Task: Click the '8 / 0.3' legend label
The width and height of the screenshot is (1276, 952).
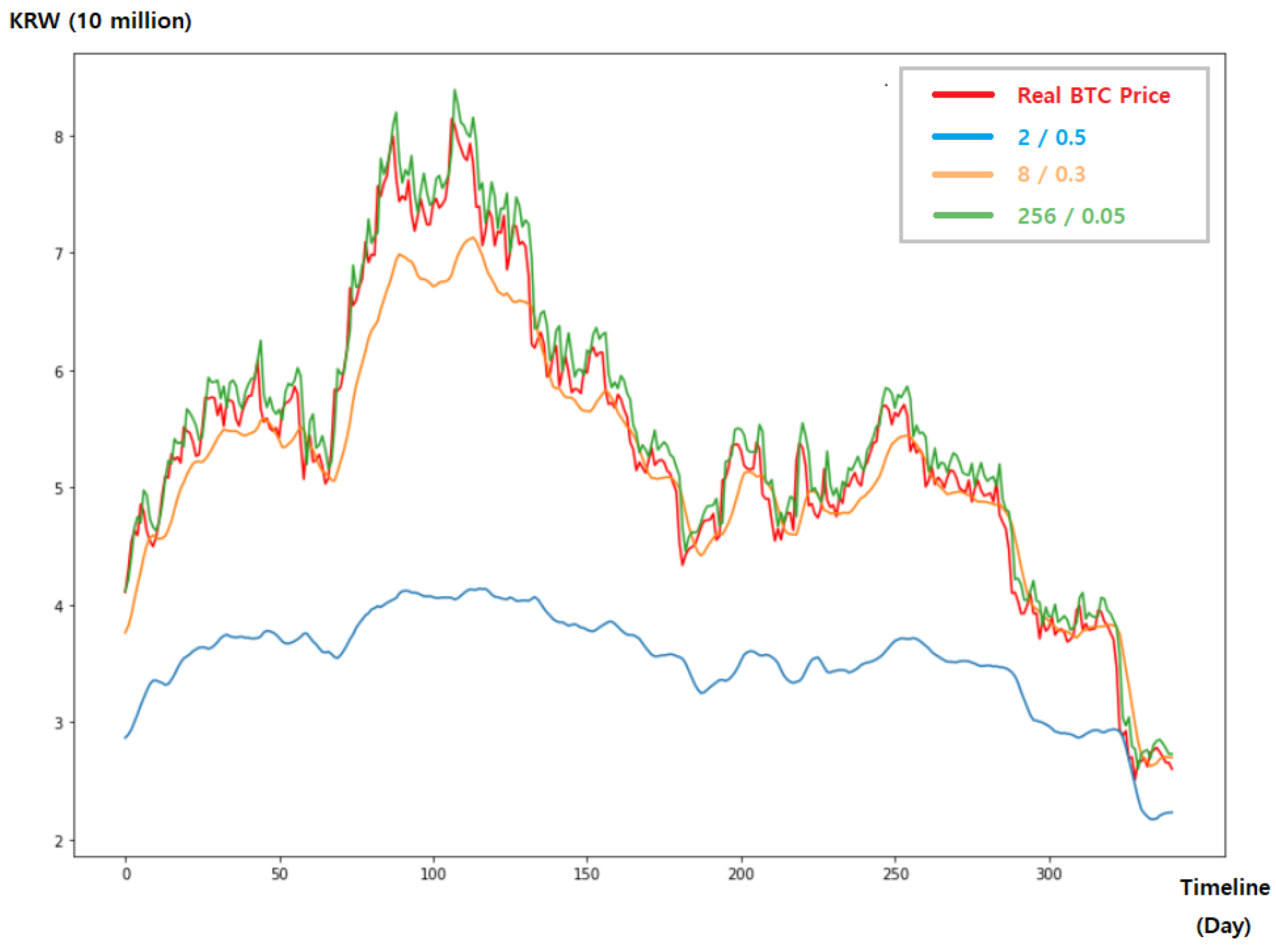Action: pos(1051,174)
